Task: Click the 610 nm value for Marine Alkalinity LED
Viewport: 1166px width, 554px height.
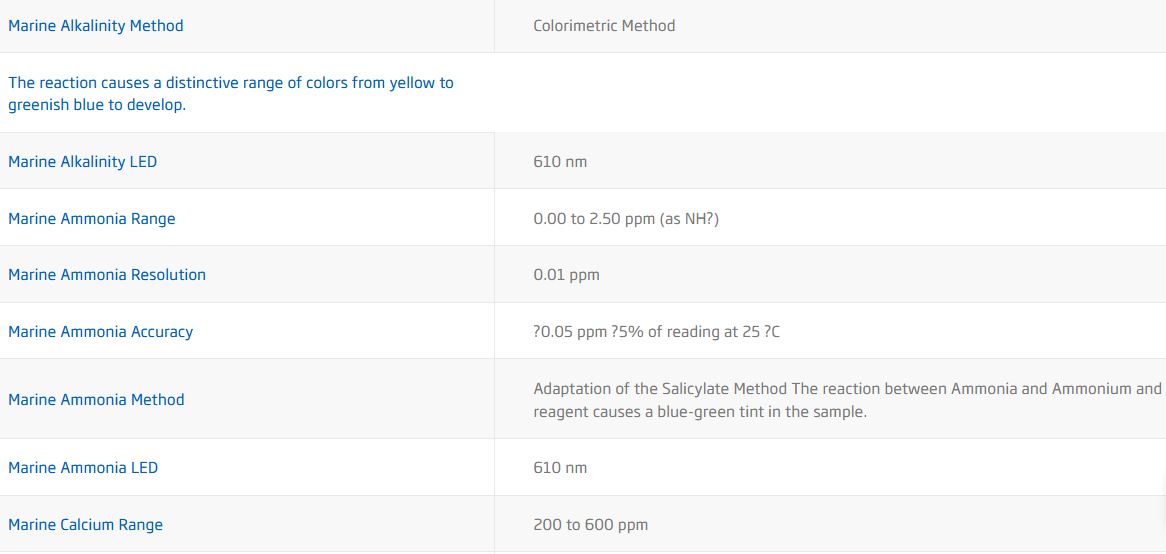Action: [x=560, y=162]
